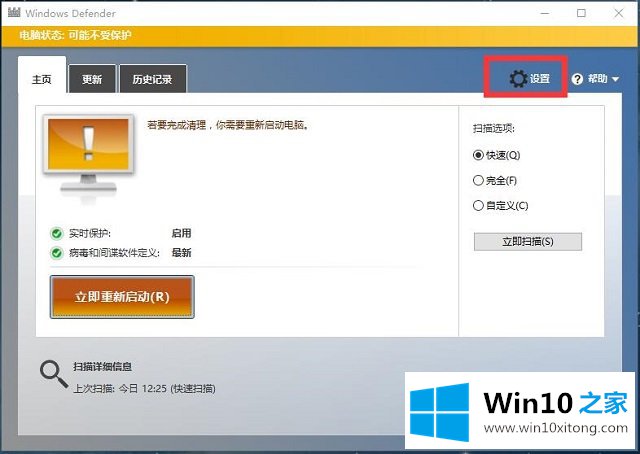This screenshot has width=640, height=454.
Task: Click the green check beside 实时保护
Action: [56, 234]
